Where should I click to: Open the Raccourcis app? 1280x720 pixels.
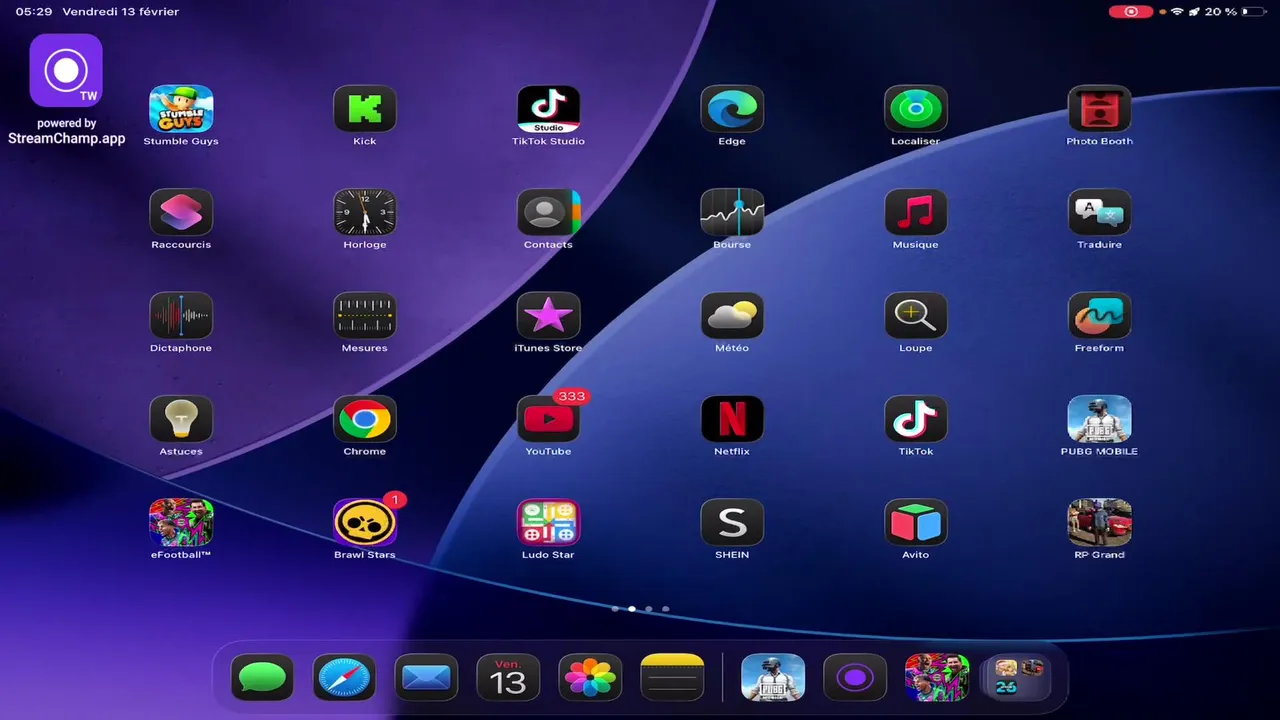[181, 212]
